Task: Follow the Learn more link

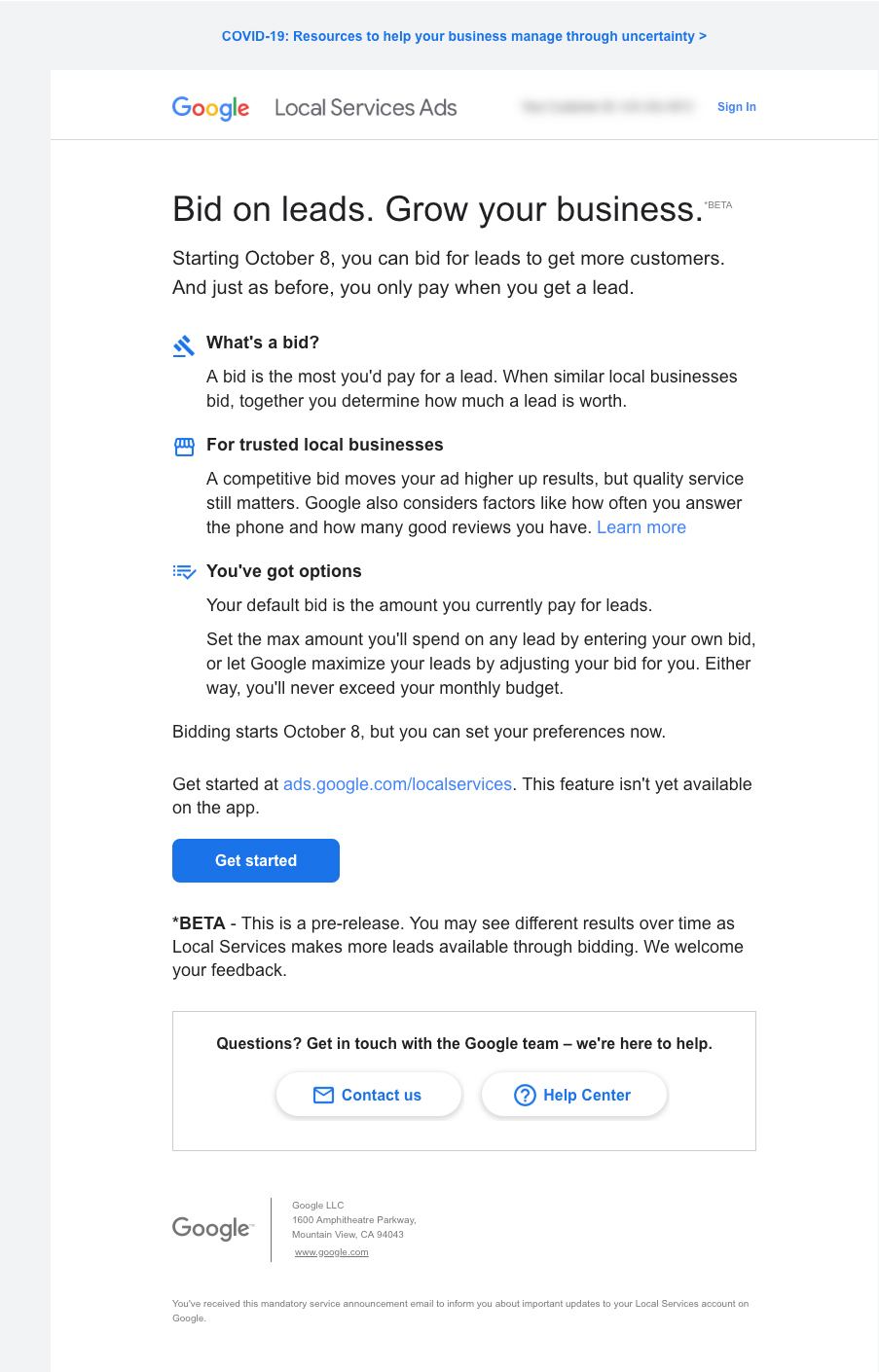Action: point(641,527)
